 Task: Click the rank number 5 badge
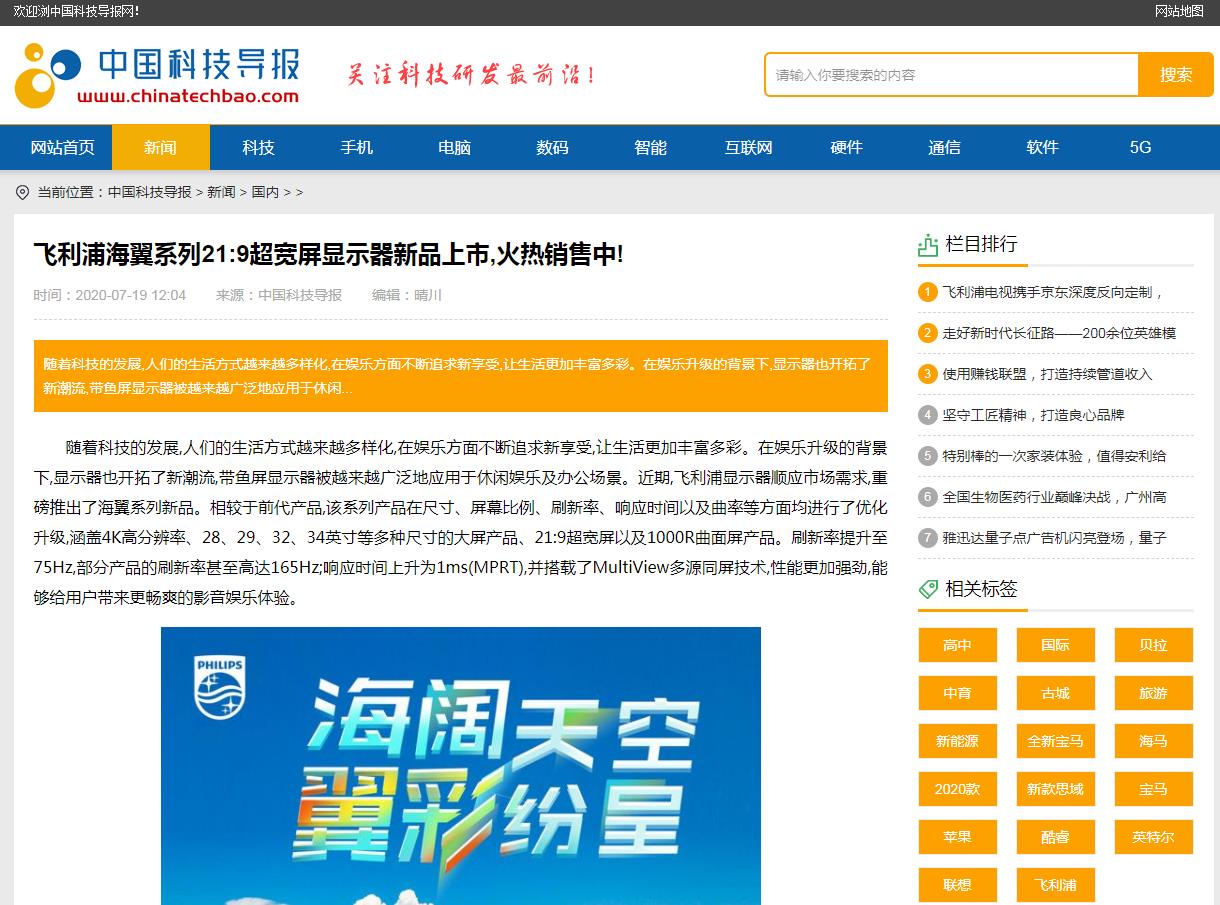tap(928, 456)
